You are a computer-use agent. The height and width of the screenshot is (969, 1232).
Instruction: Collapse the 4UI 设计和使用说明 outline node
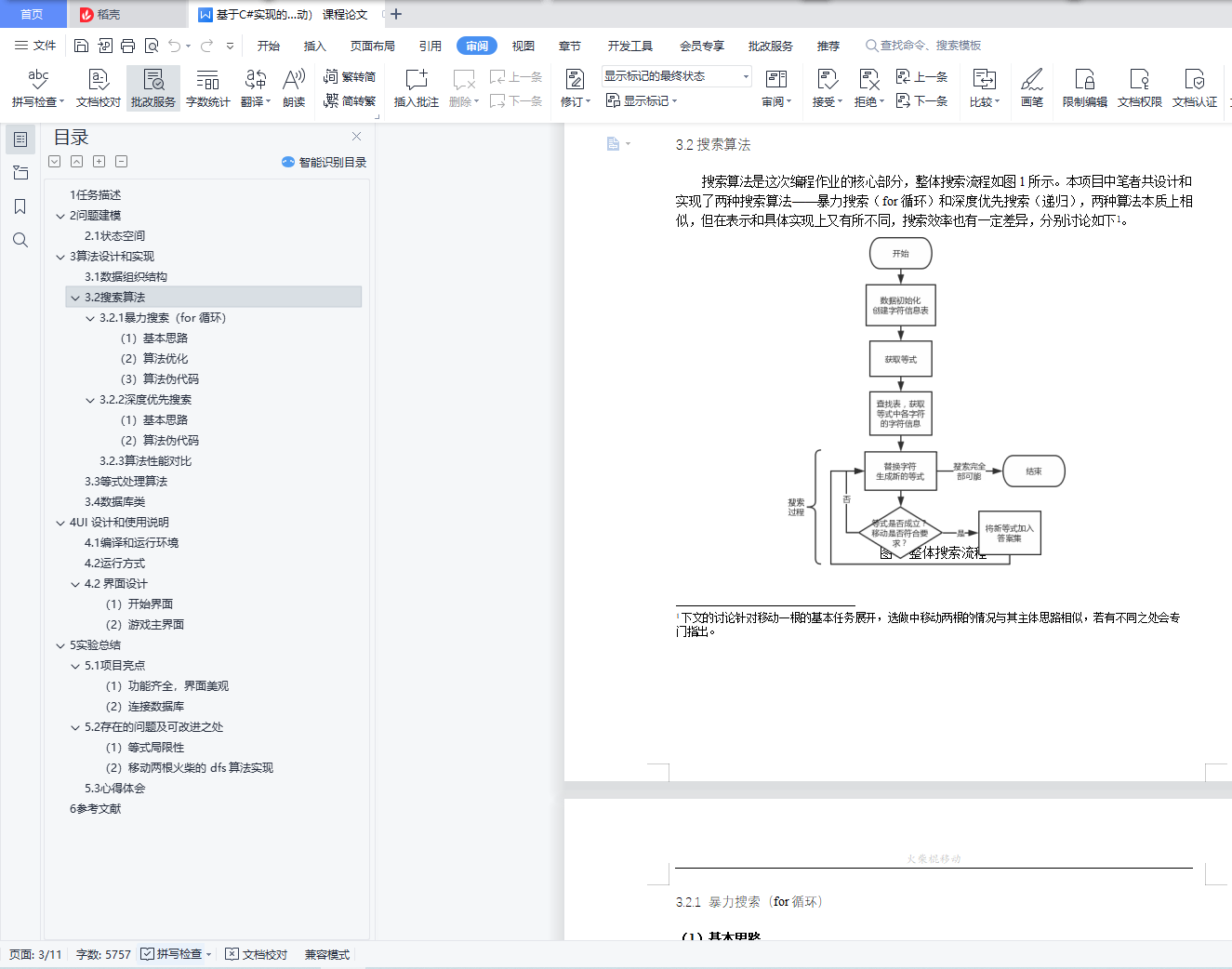60,523
